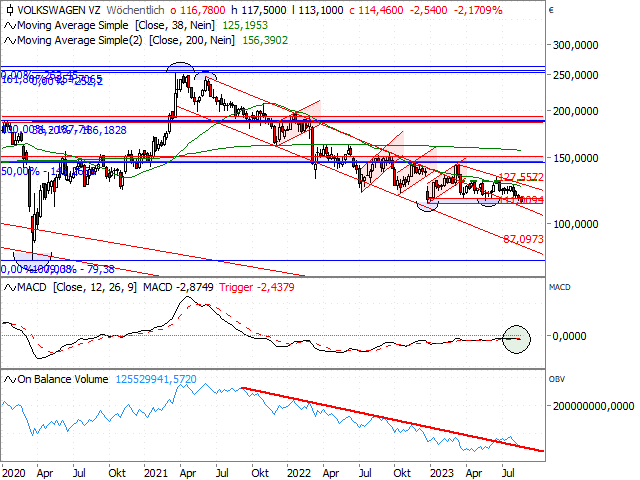Screen dimensions: 640x480
Task: Click the MACD indicator line icon
Action: point(10,288)
